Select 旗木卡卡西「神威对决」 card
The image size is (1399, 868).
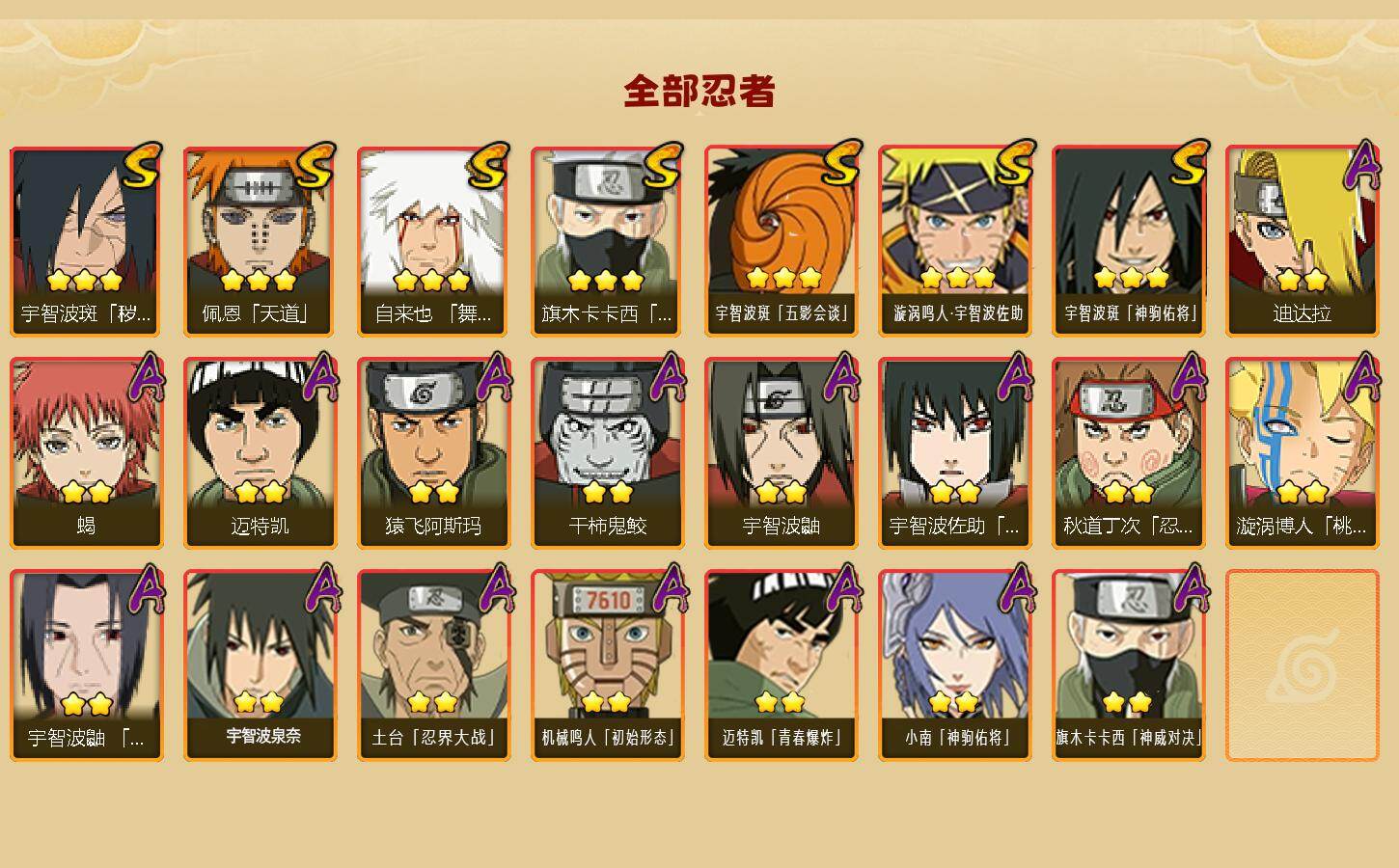pyautogui.click(x=1129, y=665)
